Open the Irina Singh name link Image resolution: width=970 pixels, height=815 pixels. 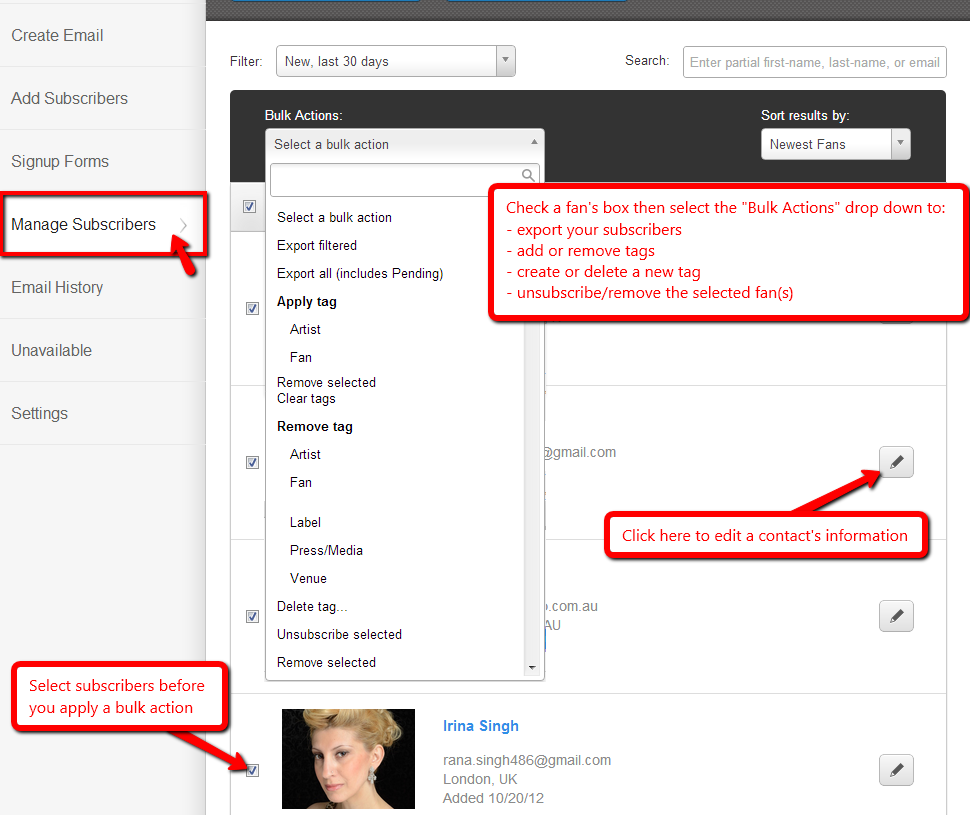tap(481, 726)
